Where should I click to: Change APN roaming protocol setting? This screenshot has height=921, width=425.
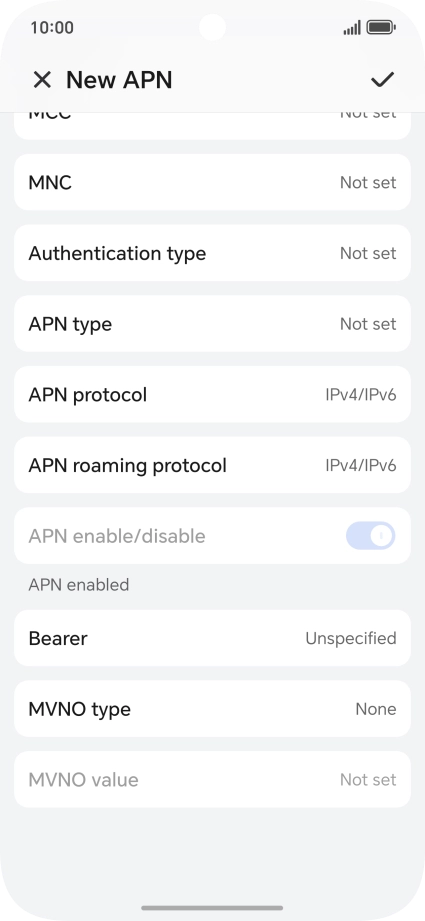(x=212, y=465)
